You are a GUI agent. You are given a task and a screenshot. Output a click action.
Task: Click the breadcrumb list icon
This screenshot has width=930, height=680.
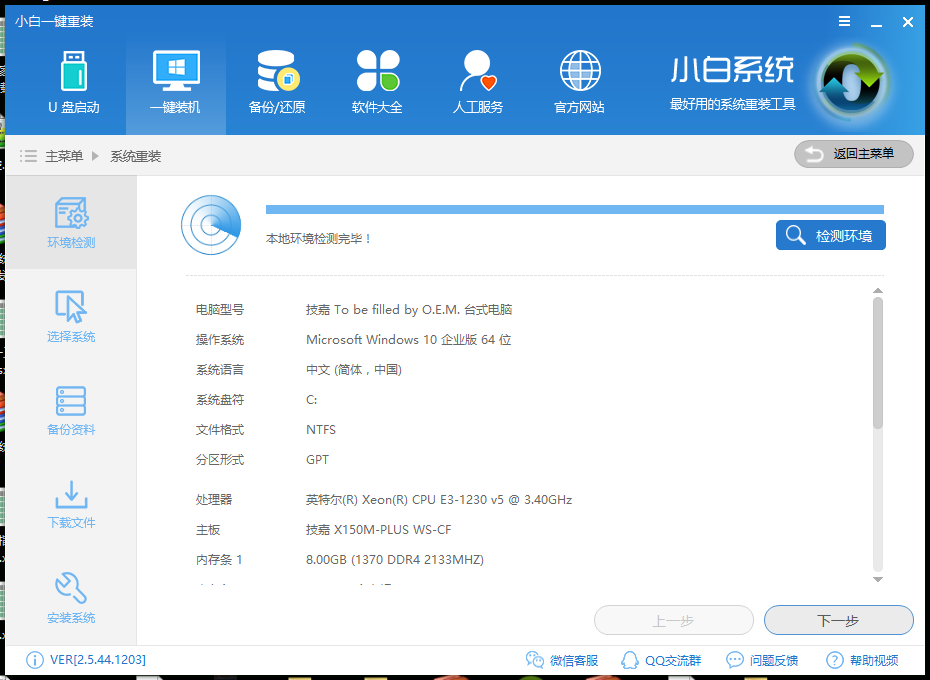(28, 156)
